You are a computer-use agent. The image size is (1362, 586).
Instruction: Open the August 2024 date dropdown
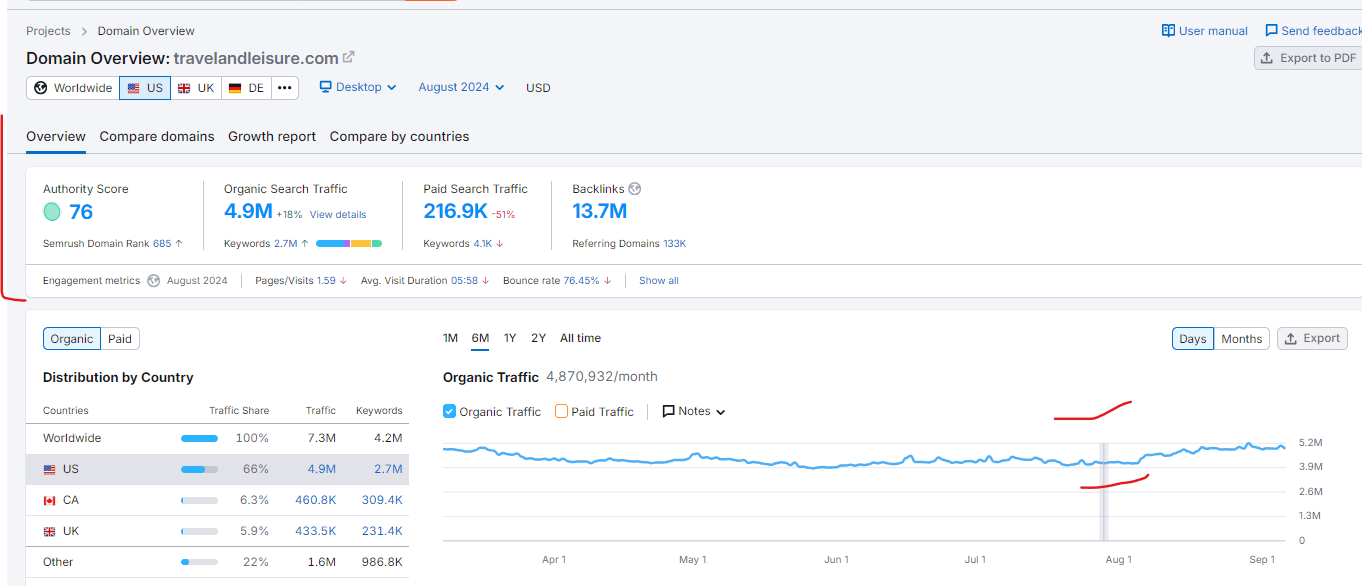tap(461, 87)
